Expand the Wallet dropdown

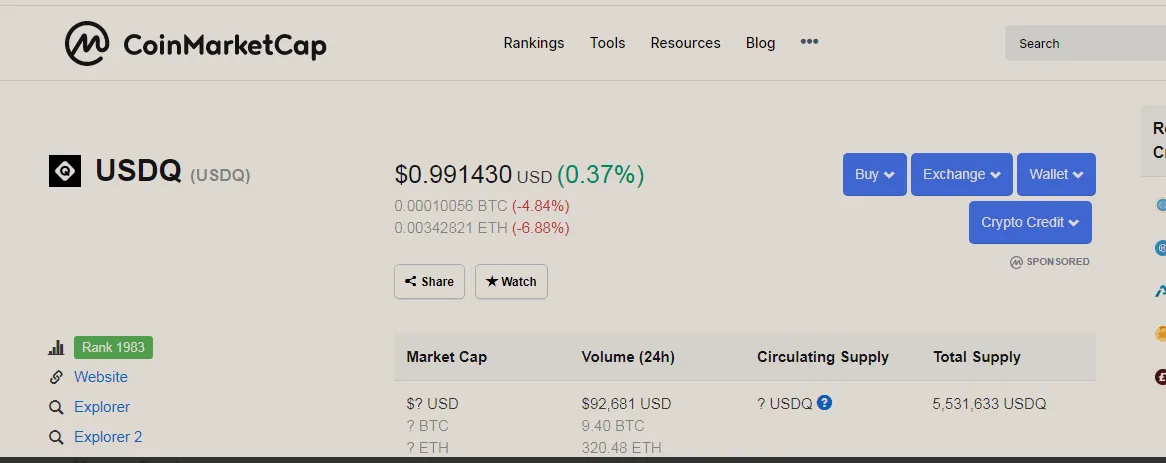pyautogui.click(x=1056, y=175)
